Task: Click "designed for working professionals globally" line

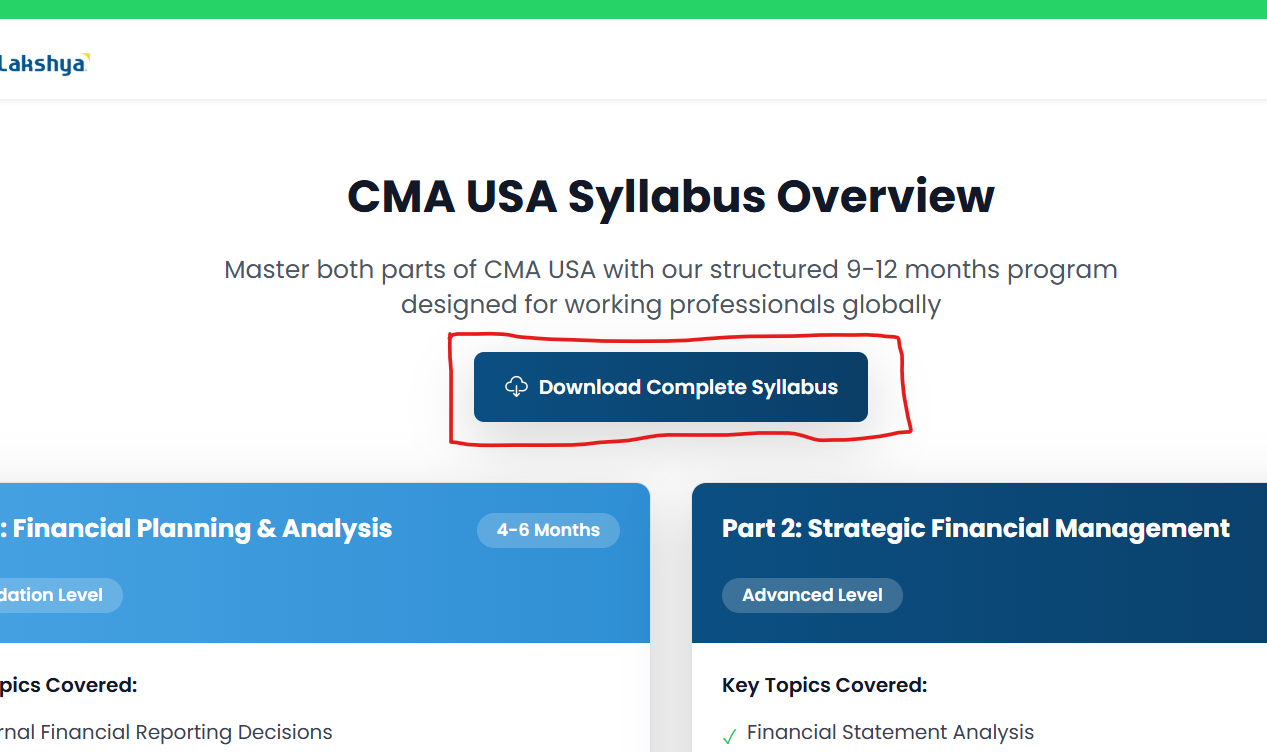Action: 670,304
